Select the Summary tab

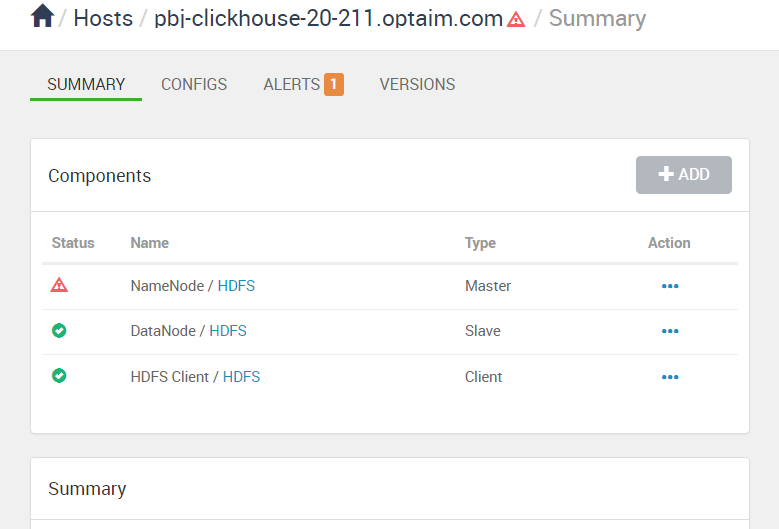click(86, 84)
